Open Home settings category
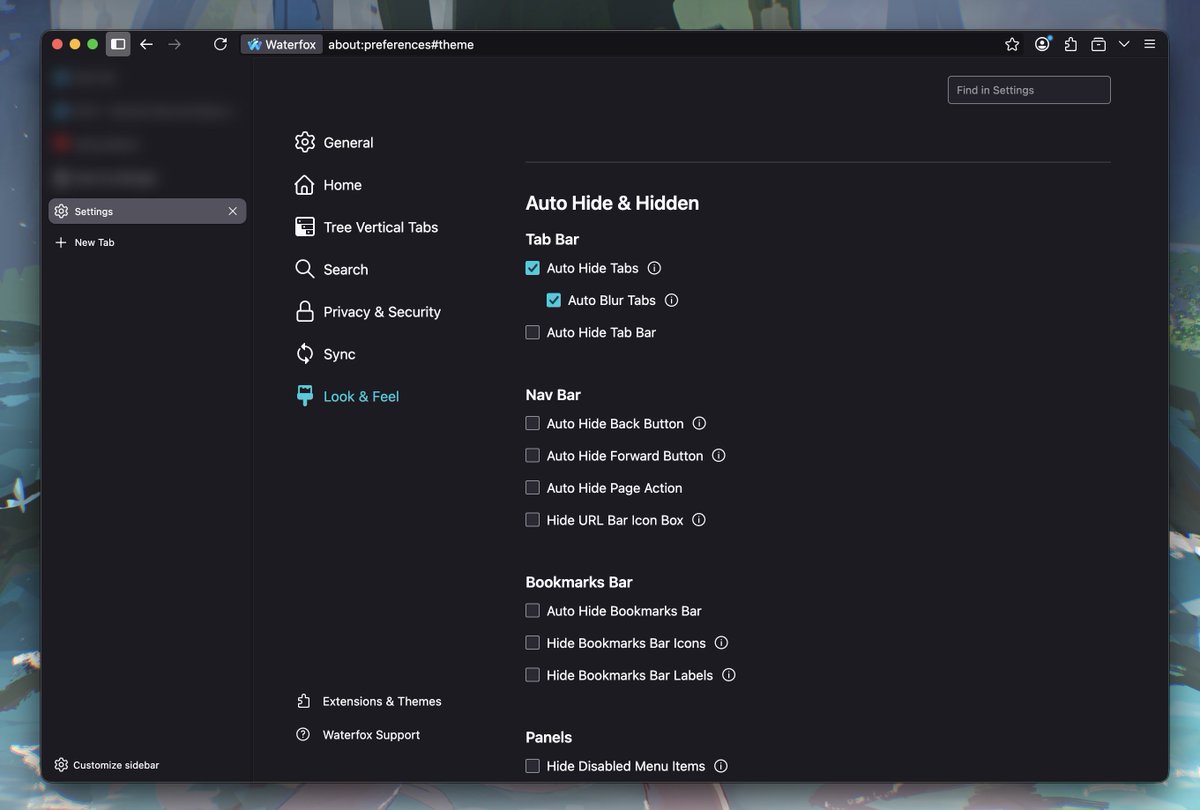Screen dimensions: 1200x810 pos(328,185)
